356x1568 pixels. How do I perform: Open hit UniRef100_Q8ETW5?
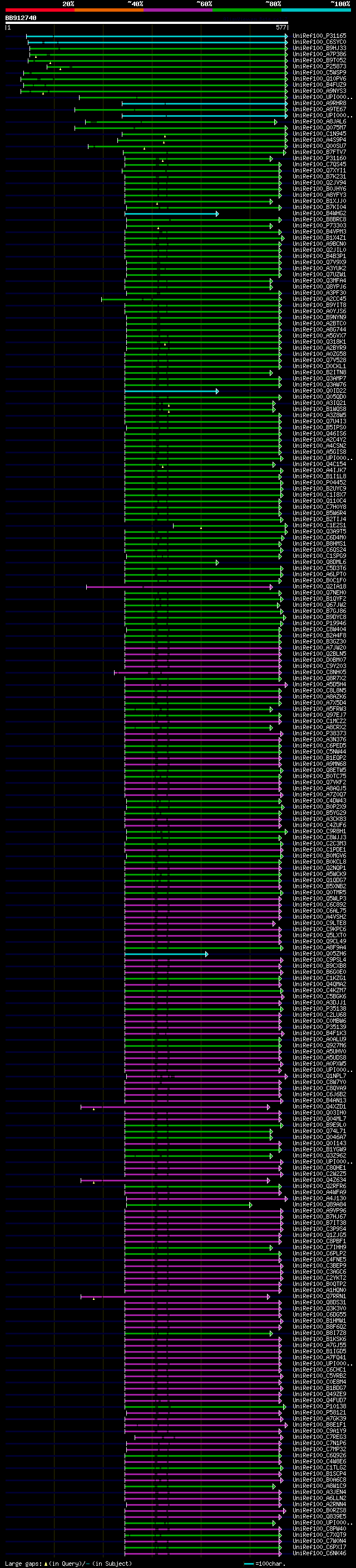coord(319,770)
